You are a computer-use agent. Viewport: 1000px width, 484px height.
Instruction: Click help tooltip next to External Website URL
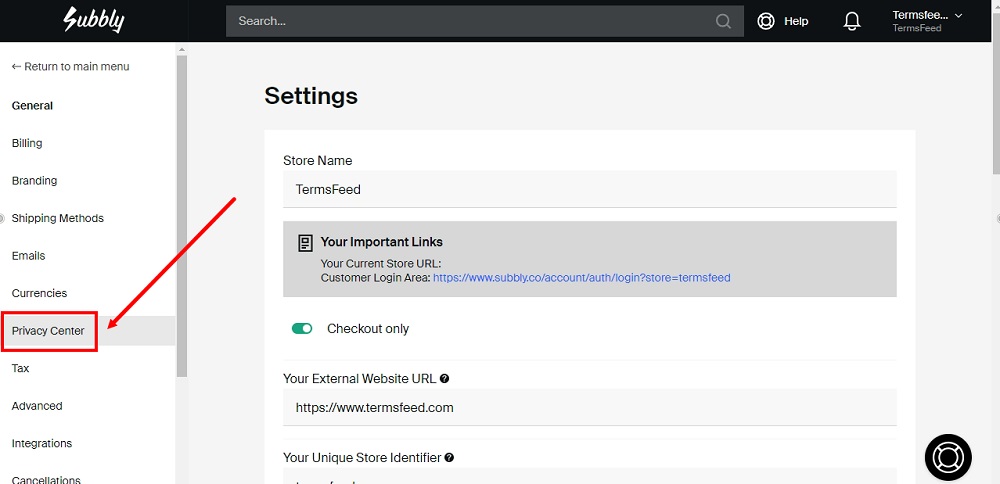point(445,378)
